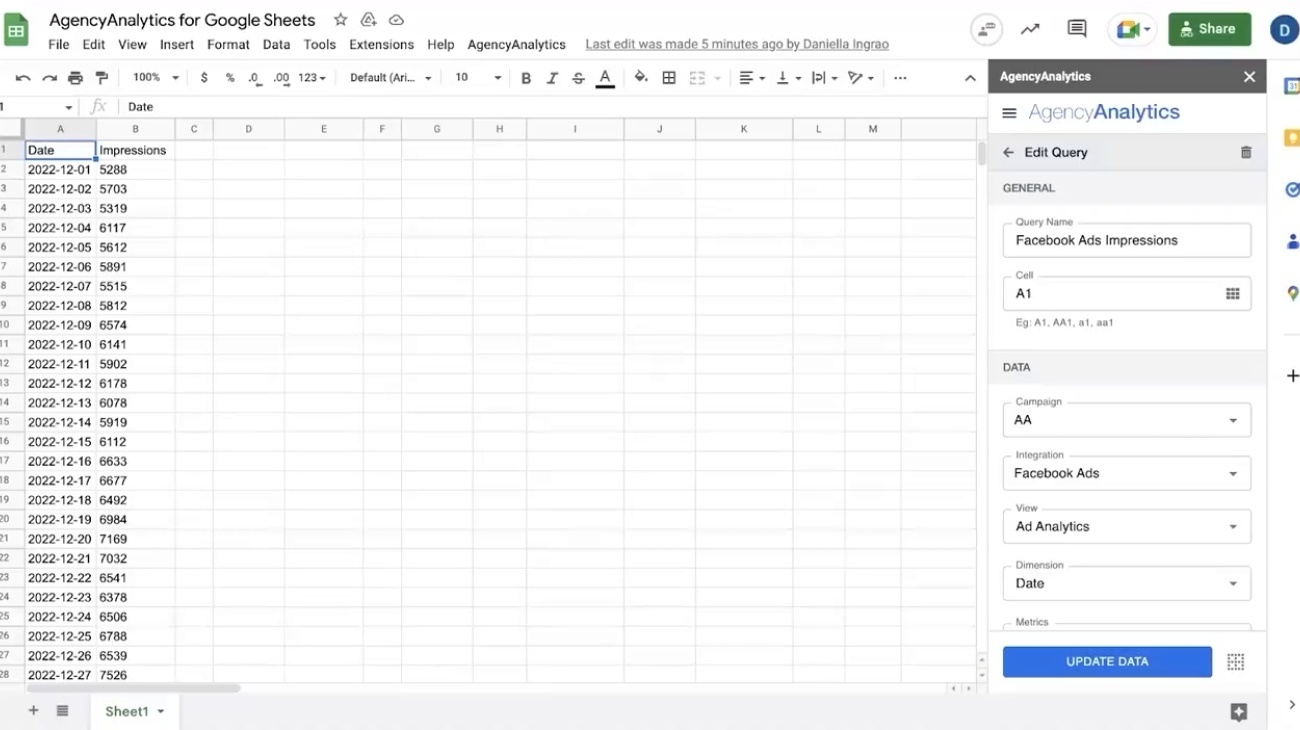1300x730 pixels.
Task: Expand the Integration dropdown Facebook Ads
Action: pyautogui.click(x=1127, y=473)
